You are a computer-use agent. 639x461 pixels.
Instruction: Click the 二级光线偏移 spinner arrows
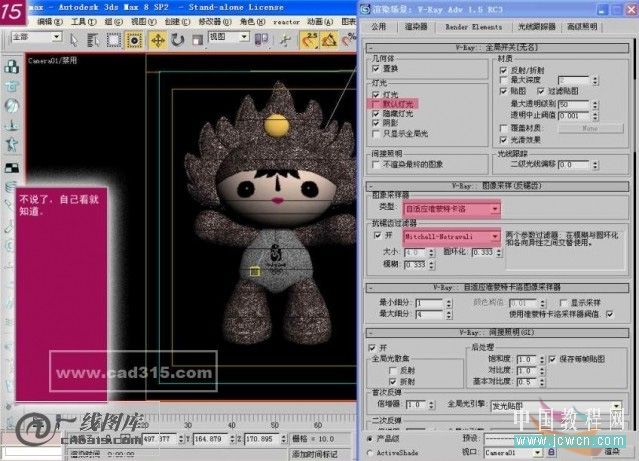[595, 165]
